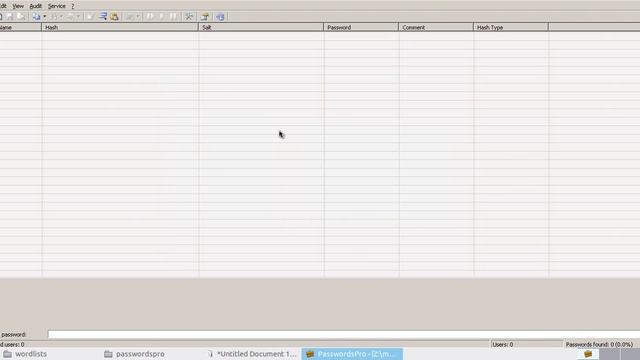Expand the dropdown arrow after the Copy group
This screenshot has width=640, height=360.
pos(62,17)
